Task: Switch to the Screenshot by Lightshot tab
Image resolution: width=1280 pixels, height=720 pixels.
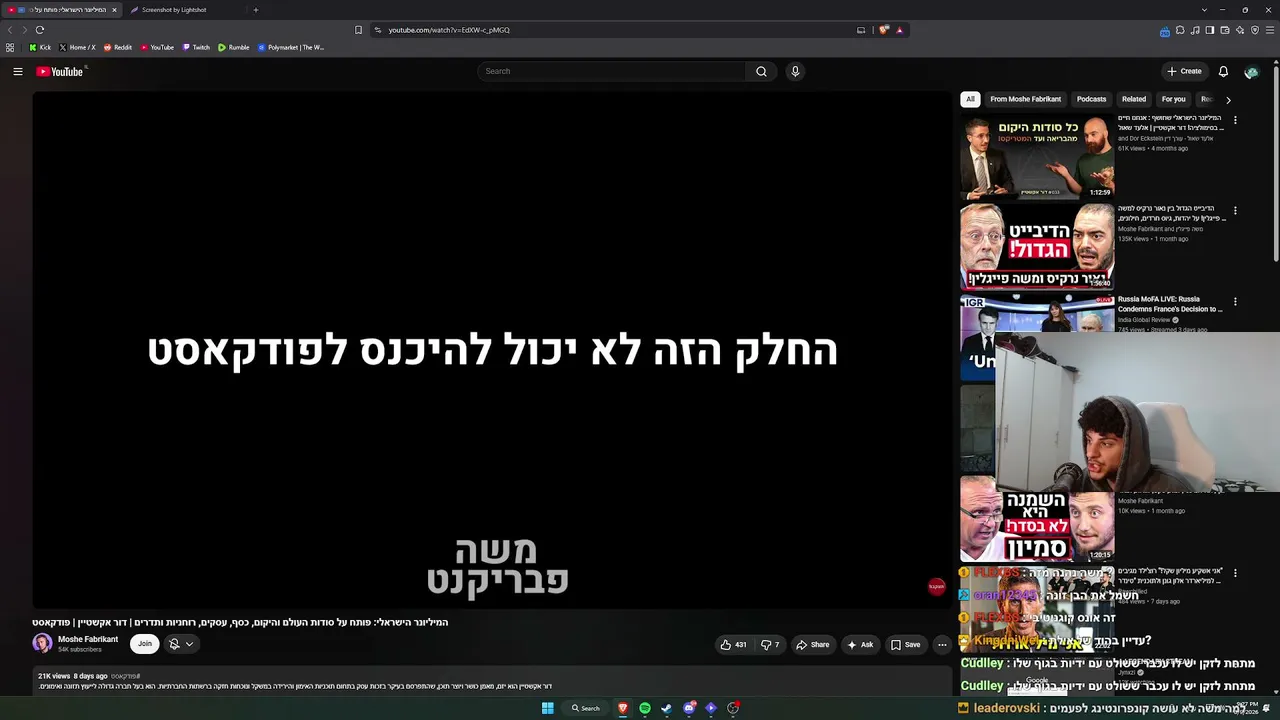Action: point(174,10)
